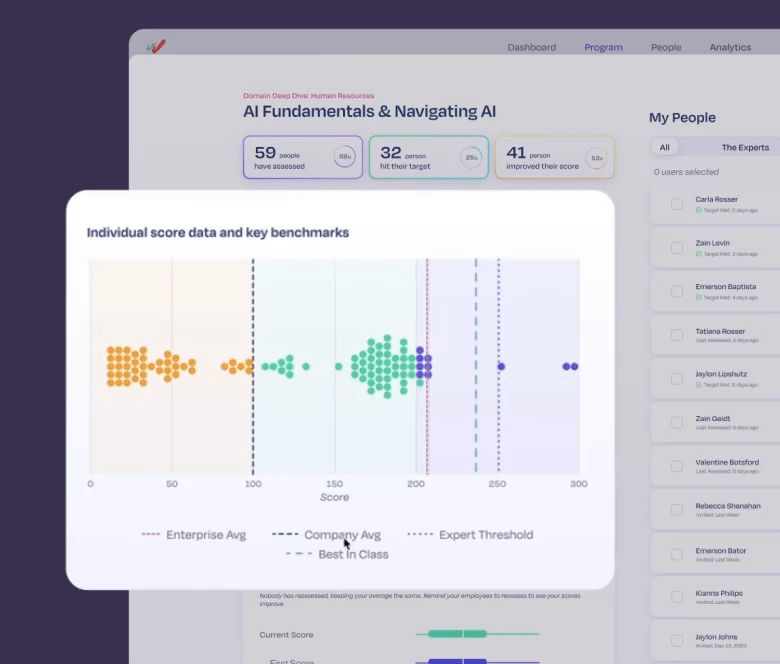780x664 pixels.
Task: Click the My People heading
Action: pos(682,117)
